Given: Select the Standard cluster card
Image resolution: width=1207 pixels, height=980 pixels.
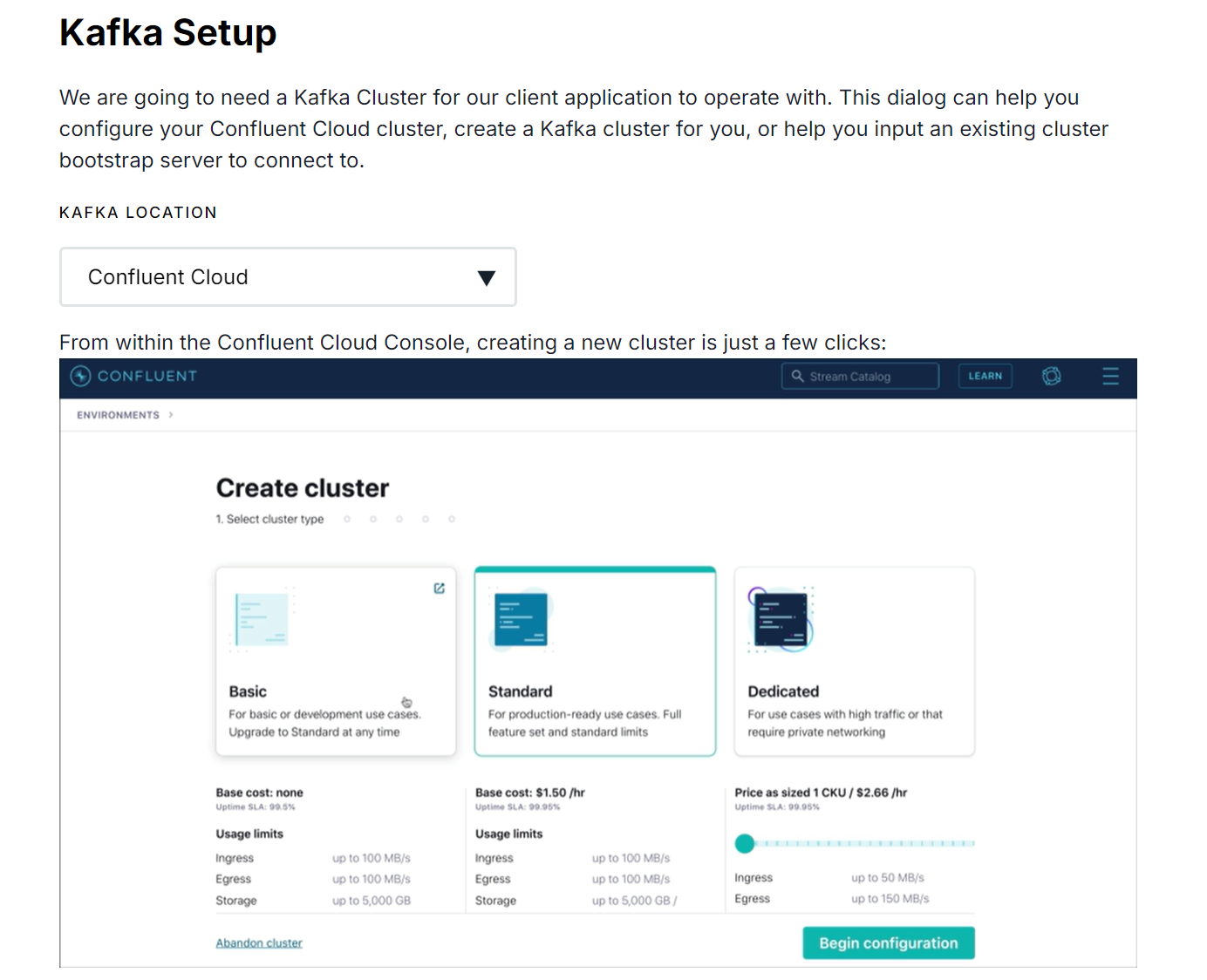Looking at the screenshot, I should [x=595, y=661].
